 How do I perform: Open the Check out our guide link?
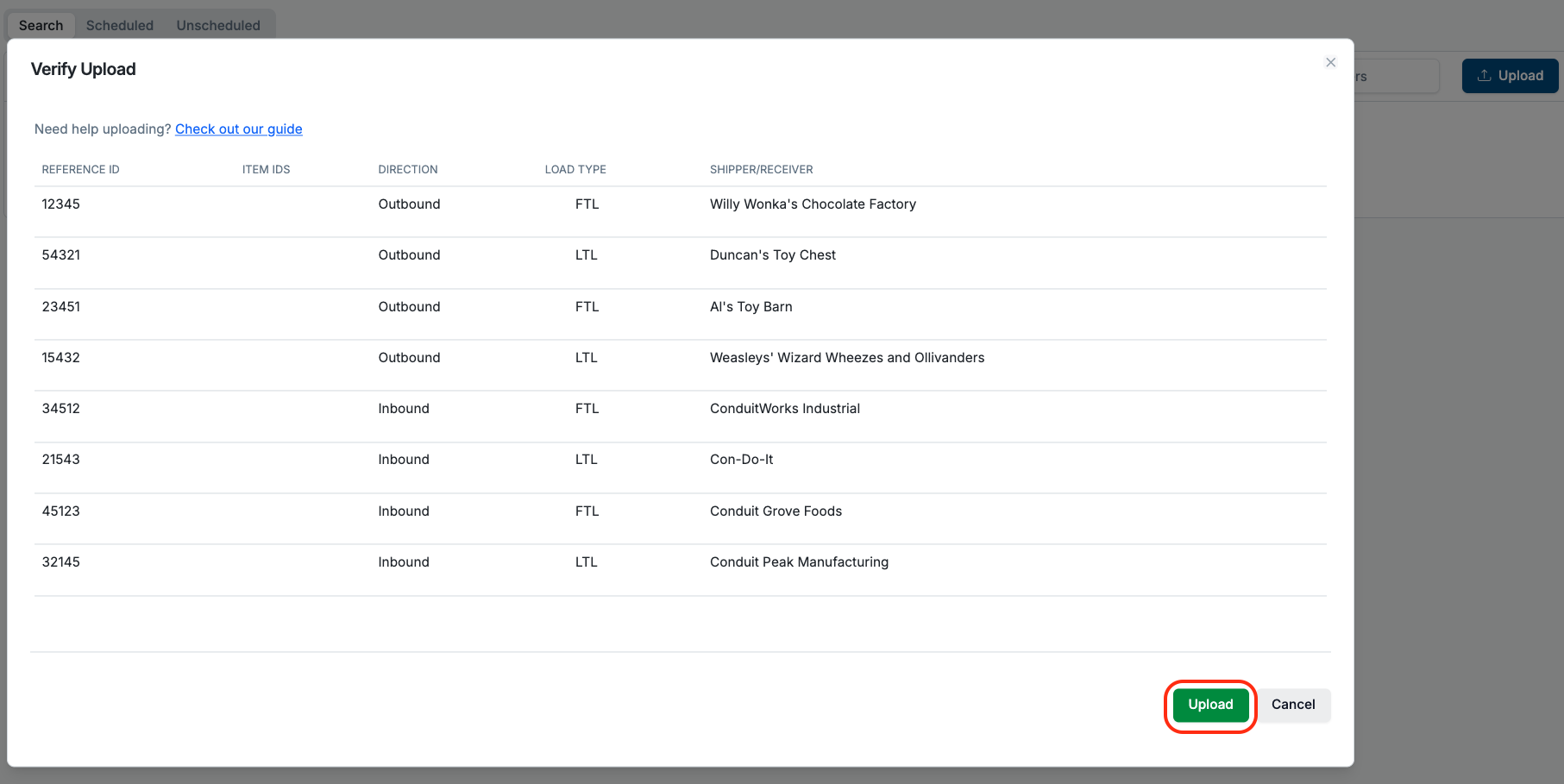(x=239, y=129)
